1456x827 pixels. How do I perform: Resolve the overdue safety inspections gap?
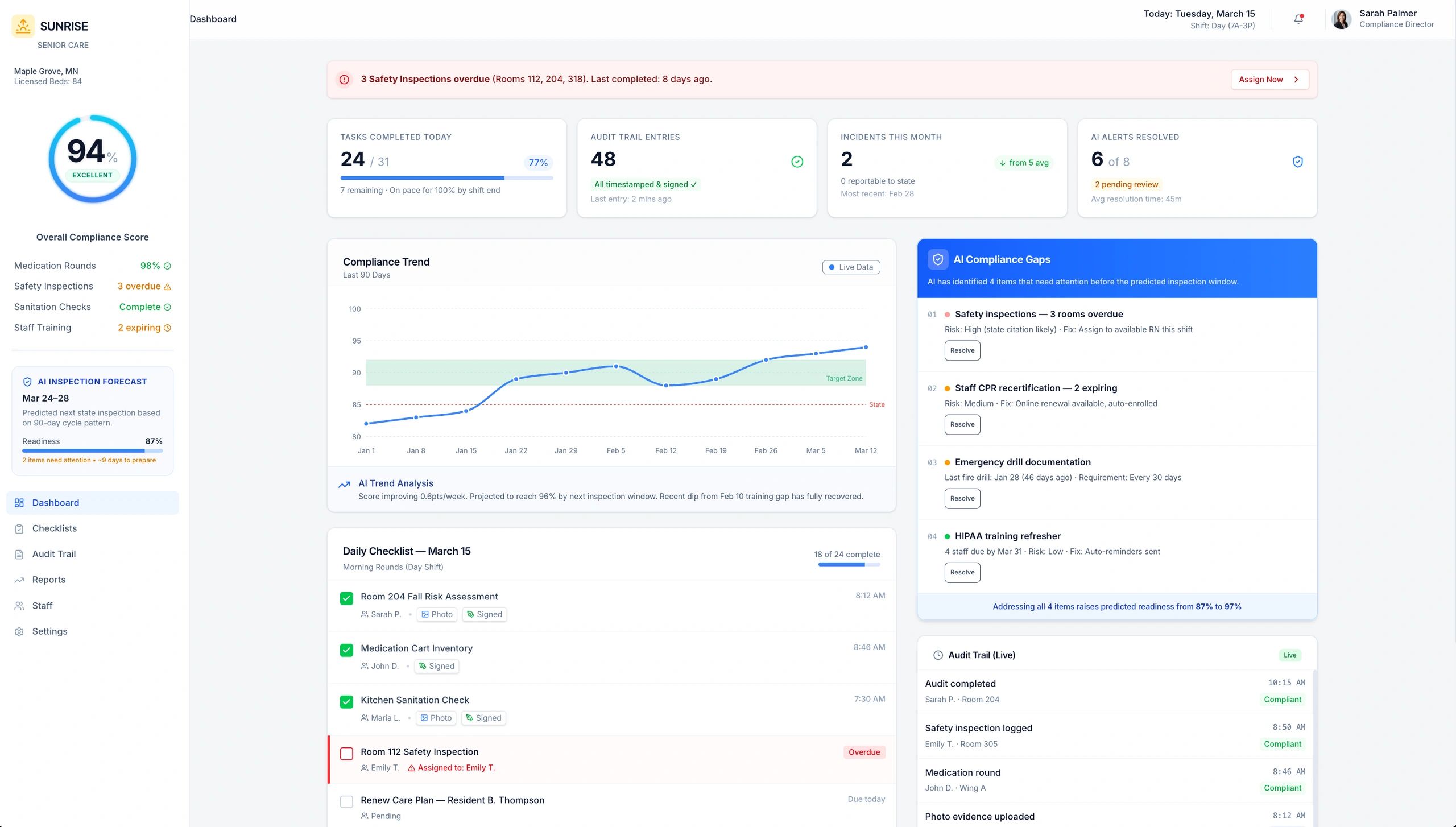(x=962, y=350)
